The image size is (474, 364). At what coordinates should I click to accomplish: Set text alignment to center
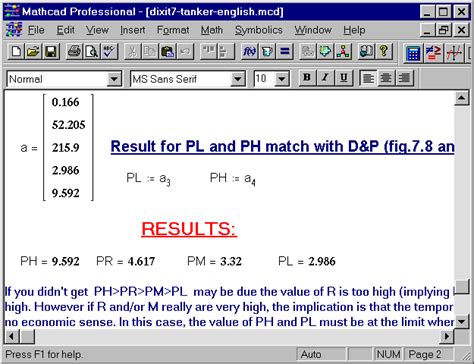point(386,78)
